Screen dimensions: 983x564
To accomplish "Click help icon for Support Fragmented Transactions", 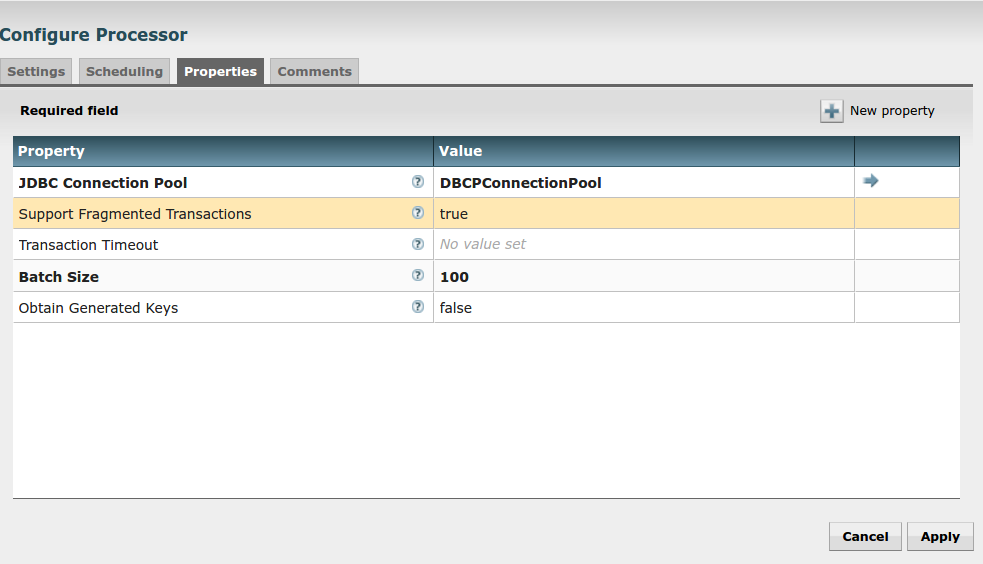I will click(418, 213).
